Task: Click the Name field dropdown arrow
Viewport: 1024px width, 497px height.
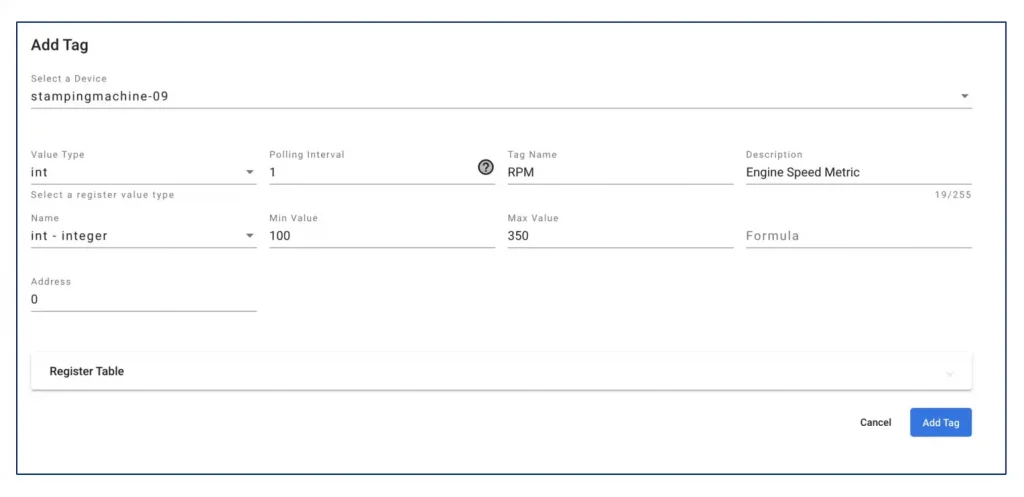Action: (249, 236)
